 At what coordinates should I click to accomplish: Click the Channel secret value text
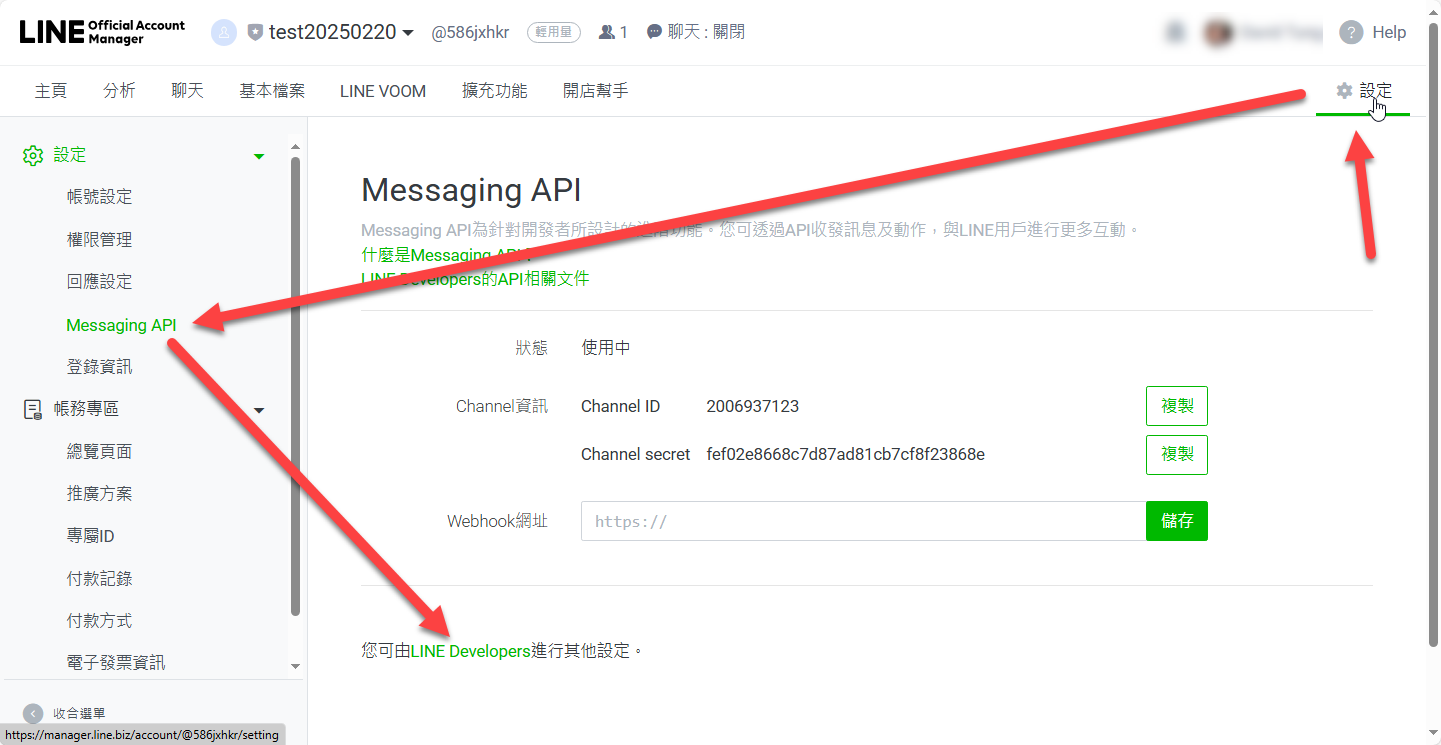[x=845, y=455]
